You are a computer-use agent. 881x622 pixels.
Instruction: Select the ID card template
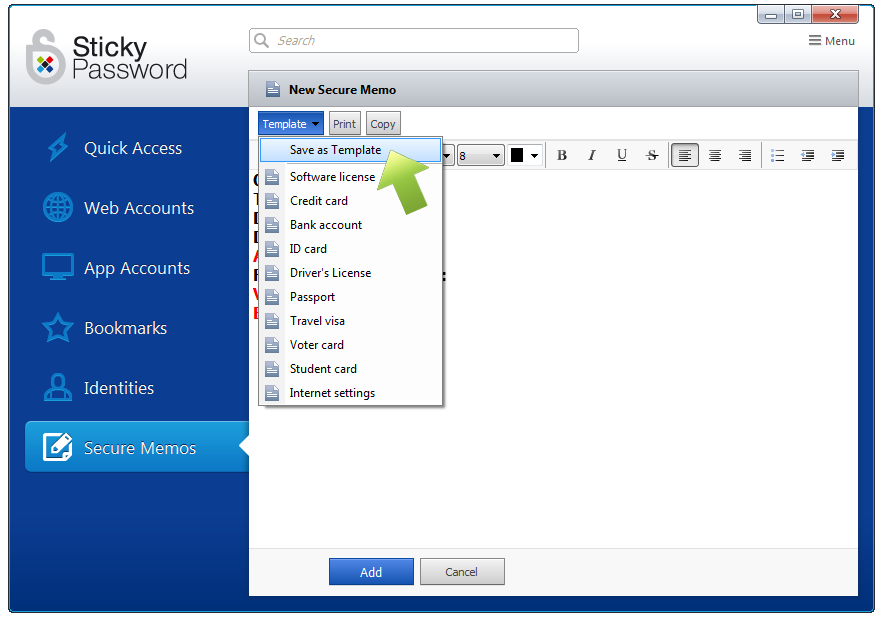(350, 249)
